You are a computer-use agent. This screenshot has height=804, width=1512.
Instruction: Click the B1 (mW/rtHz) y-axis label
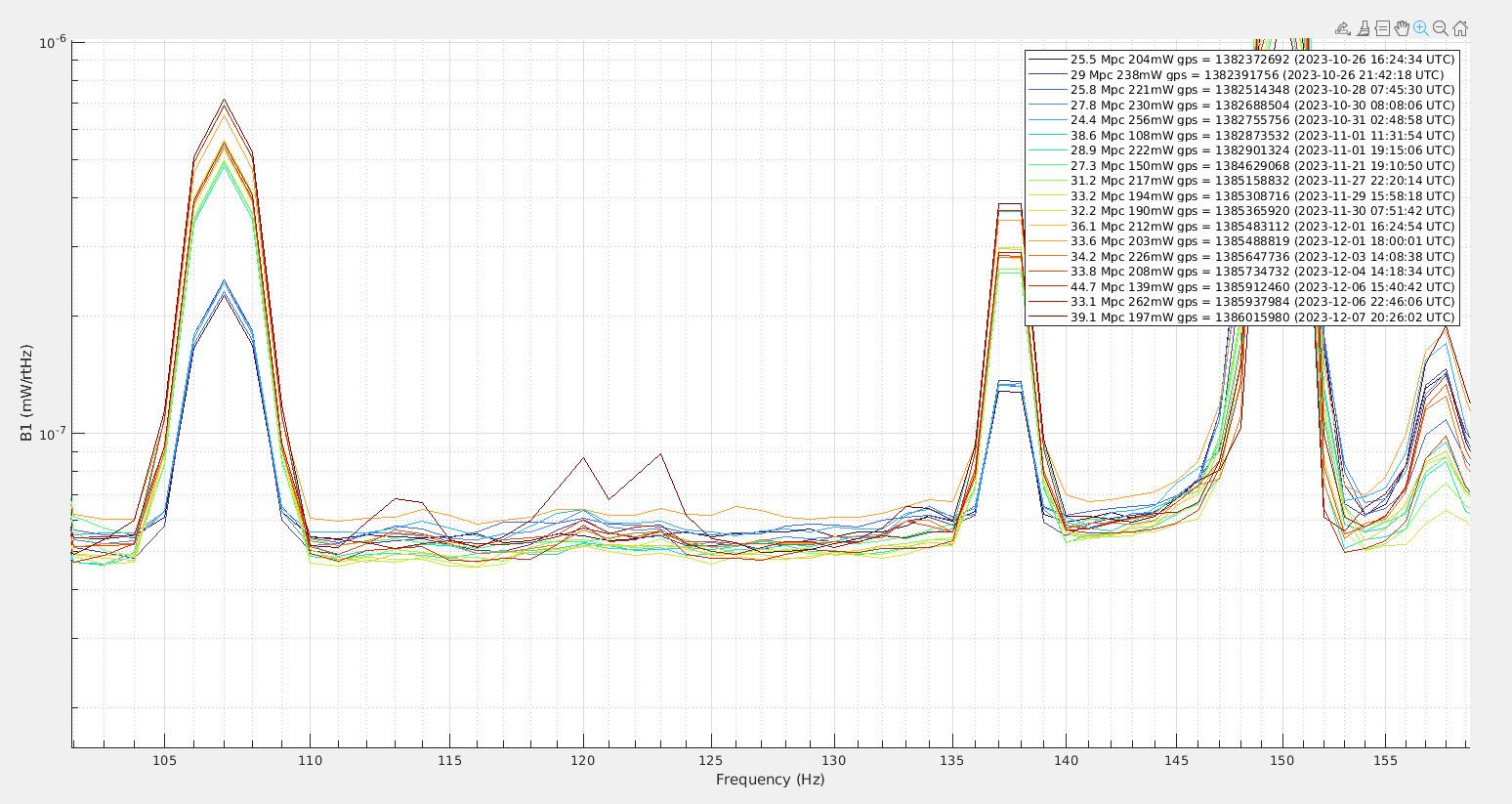(x=26, y=393)
